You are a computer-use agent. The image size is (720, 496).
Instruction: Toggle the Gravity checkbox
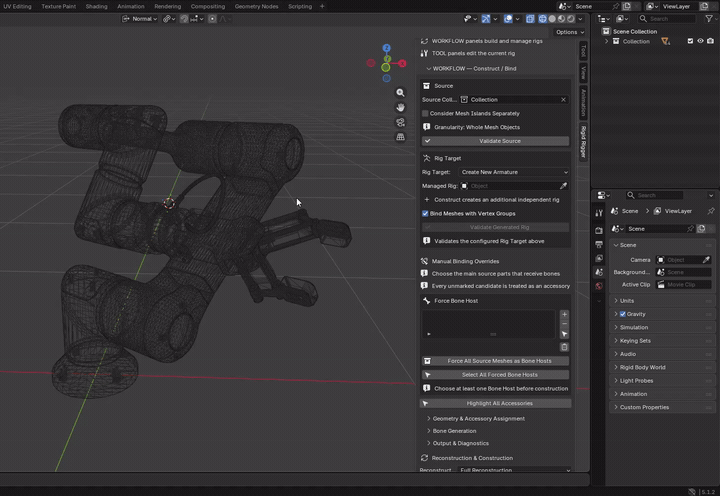coord(623,314)
